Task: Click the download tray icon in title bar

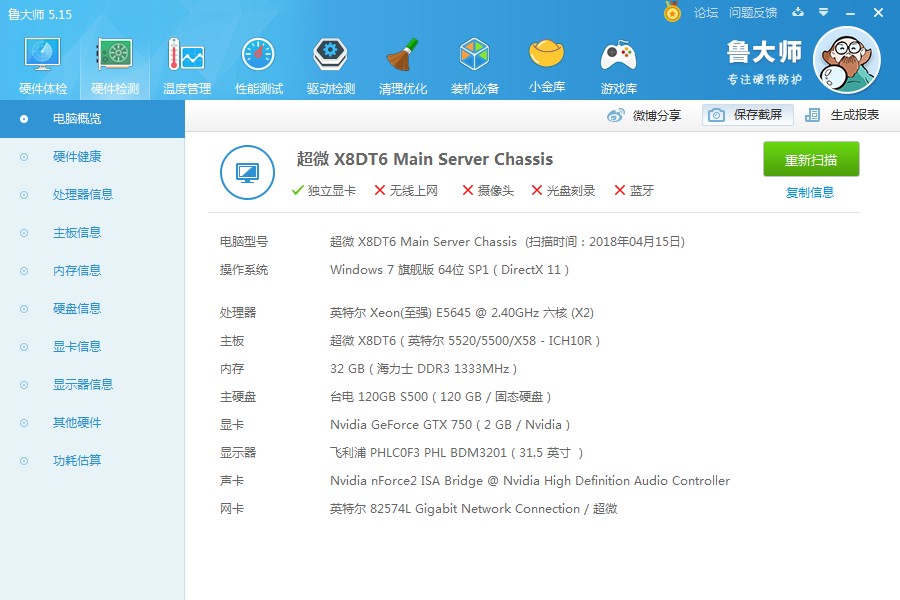Action: [798, 12]
